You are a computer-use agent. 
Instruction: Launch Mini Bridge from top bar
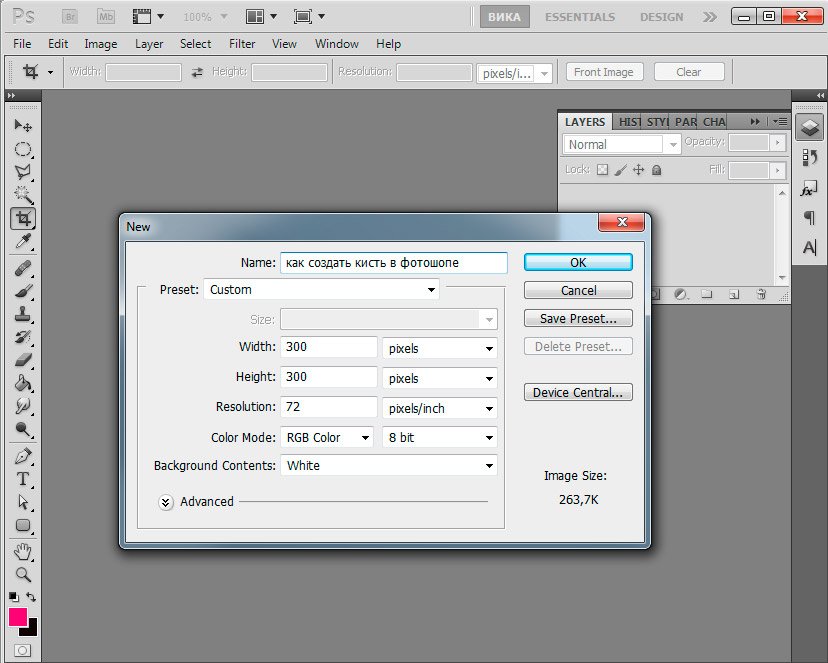coord(106,17)
